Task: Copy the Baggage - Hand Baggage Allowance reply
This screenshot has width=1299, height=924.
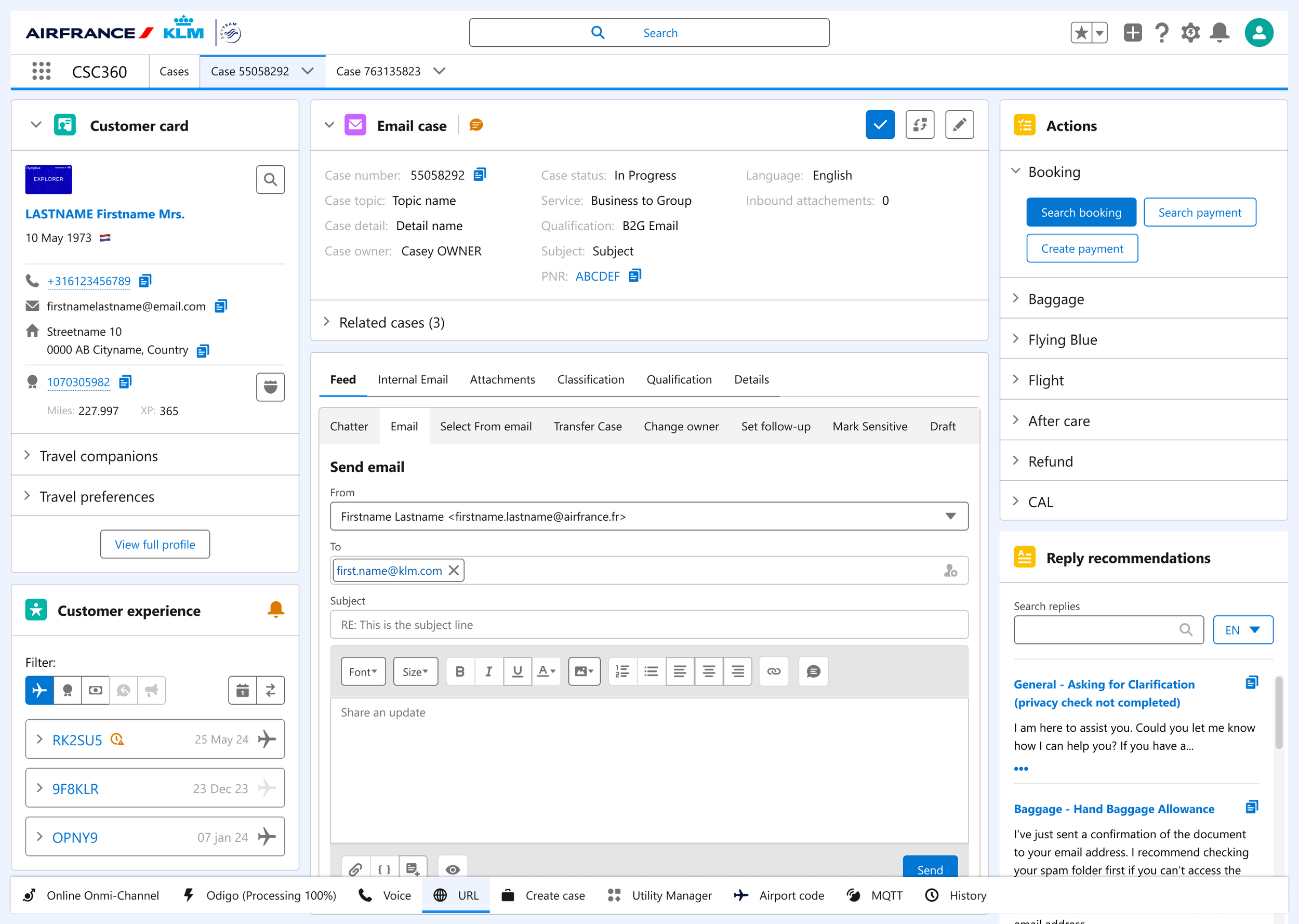Action: tap(1251, 807)
